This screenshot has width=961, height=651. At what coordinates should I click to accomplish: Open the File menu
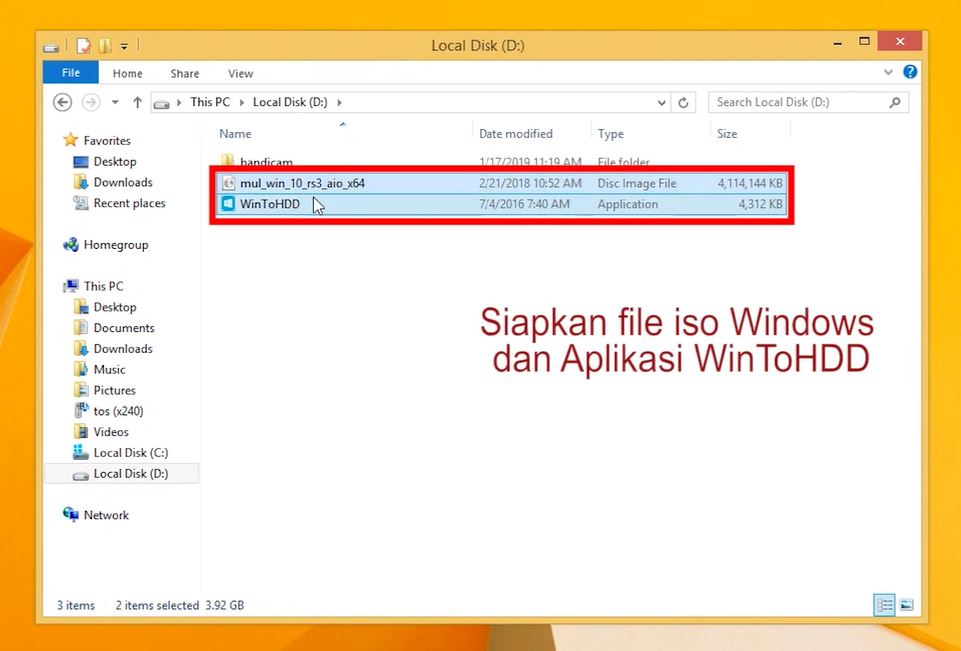click(70, 73)
